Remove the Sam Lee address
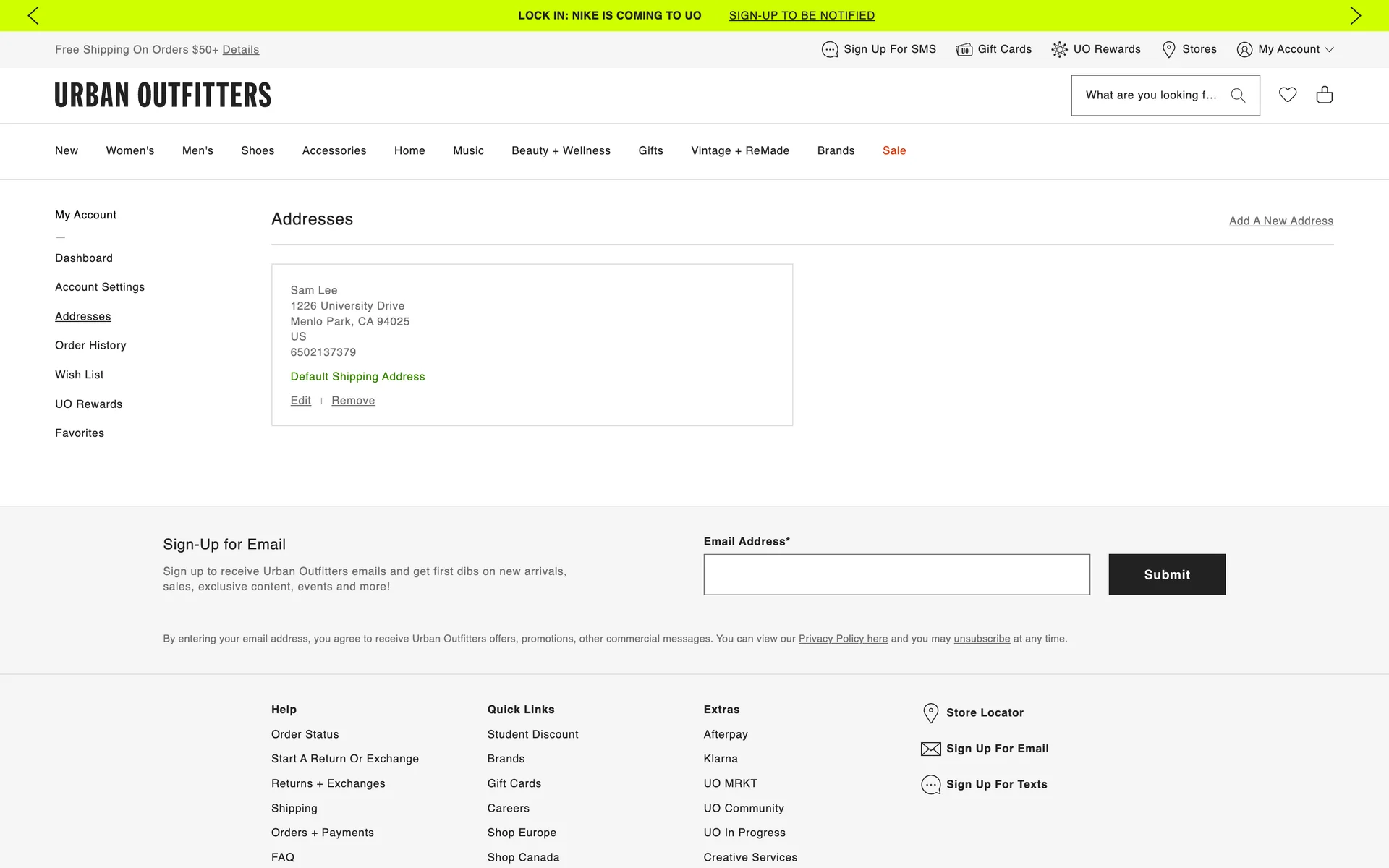 [x=353, y=401]
